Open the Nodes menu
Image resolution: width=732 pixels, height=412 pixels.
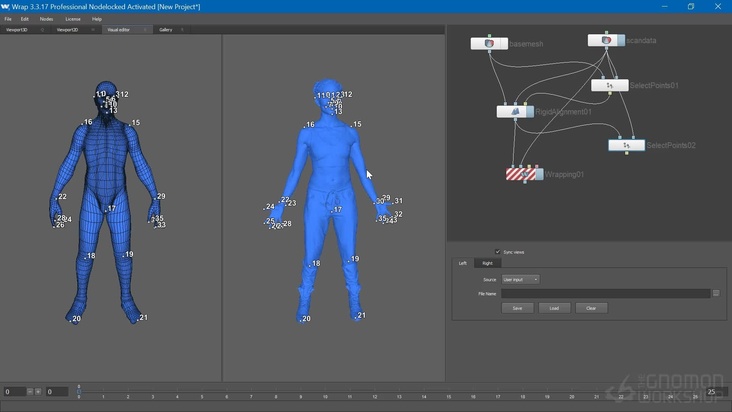click(x=46, y=19)
